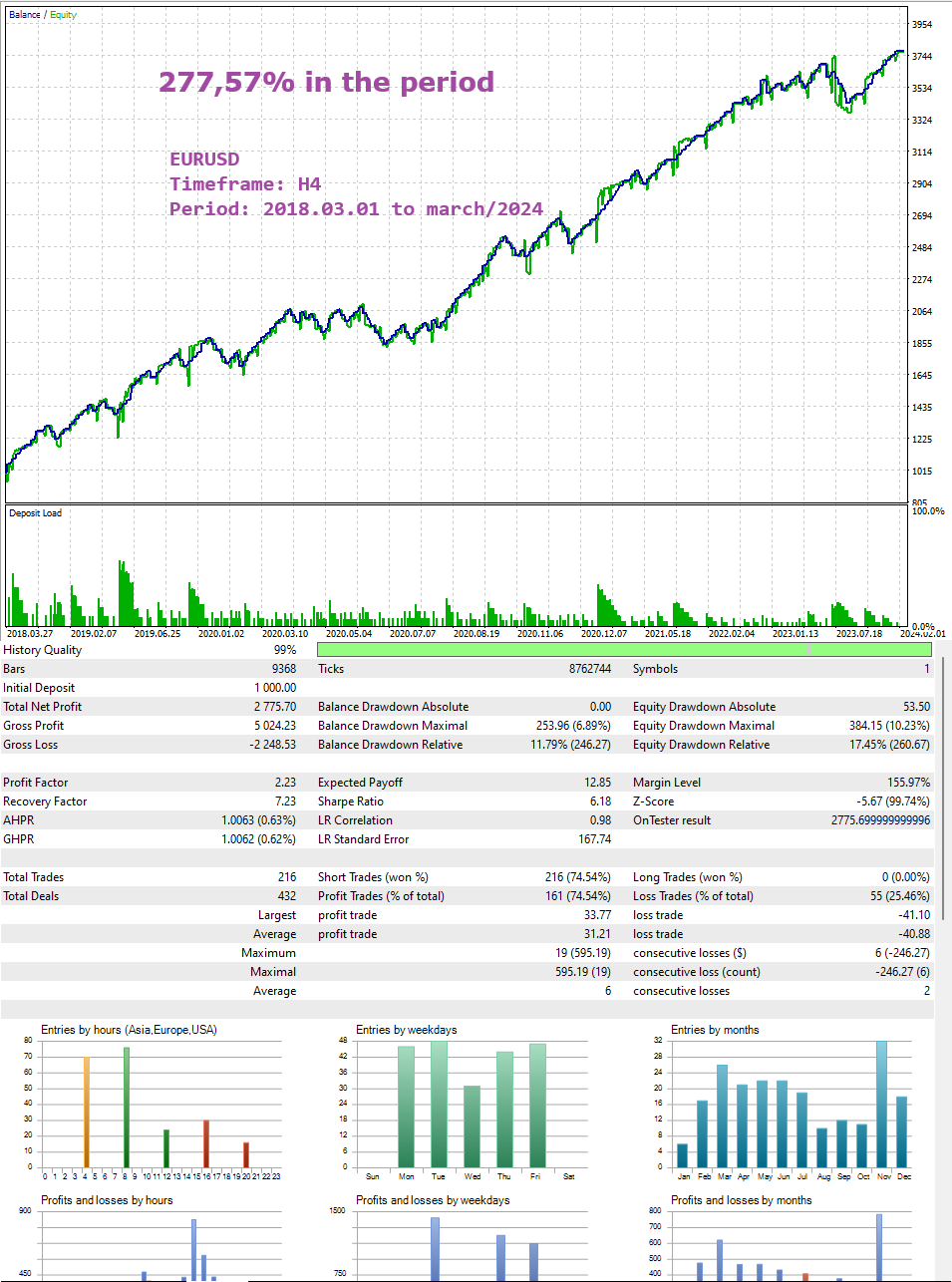Click 'Profits and losses by months' title
Image resolution: width=952 pixels, height=1282 pixels.
click(742, 1200)
